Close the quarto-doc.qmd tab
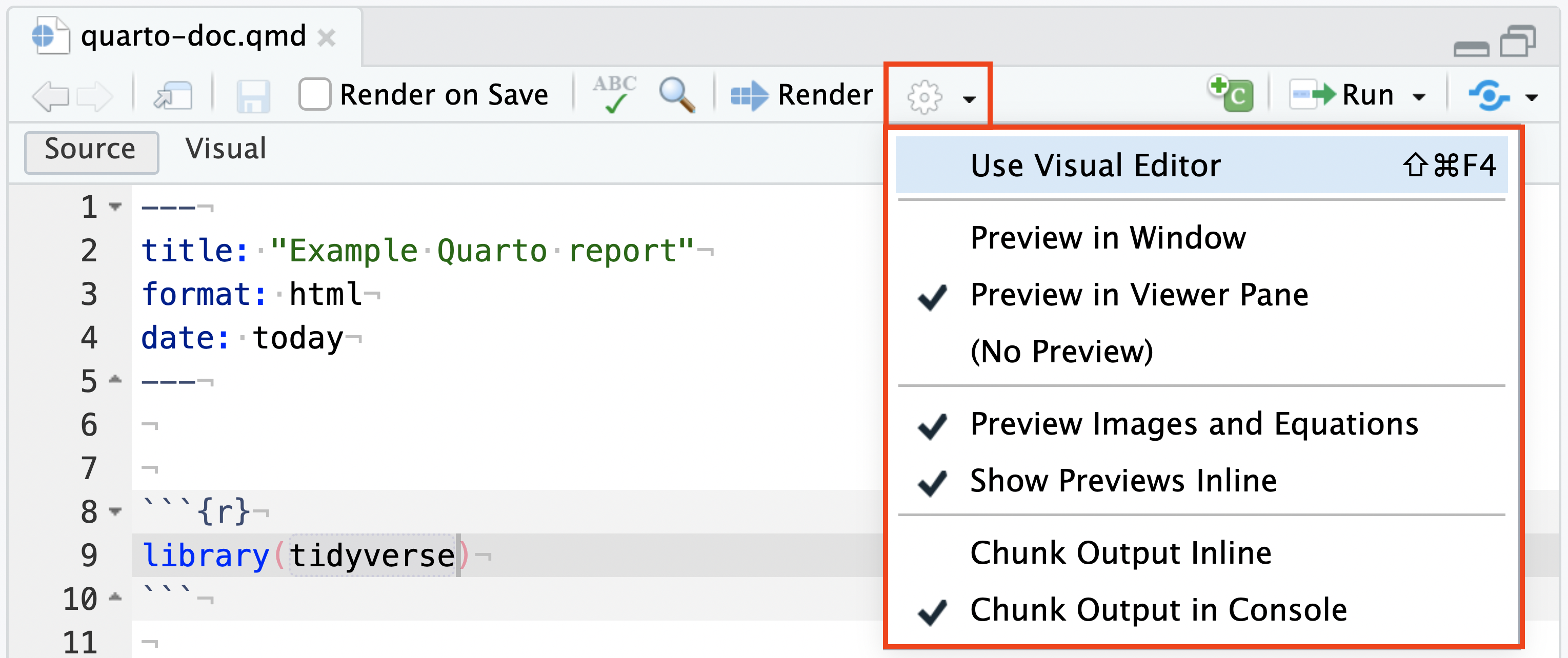 (327, 38)
